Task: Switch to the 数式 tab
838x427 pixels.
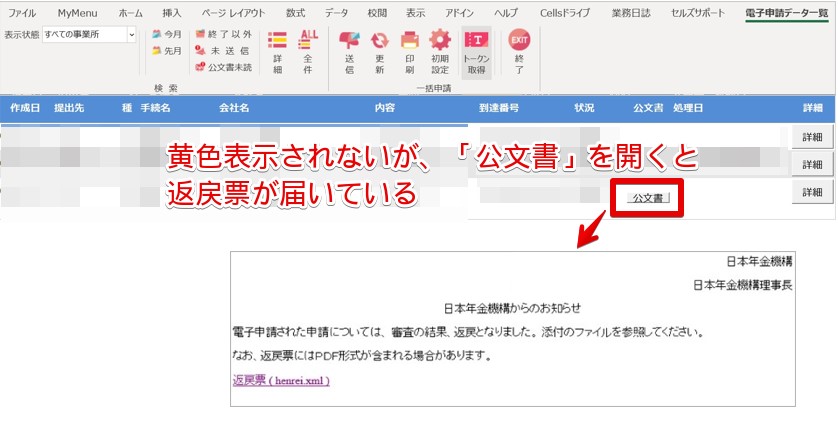Action: point(295,13)
